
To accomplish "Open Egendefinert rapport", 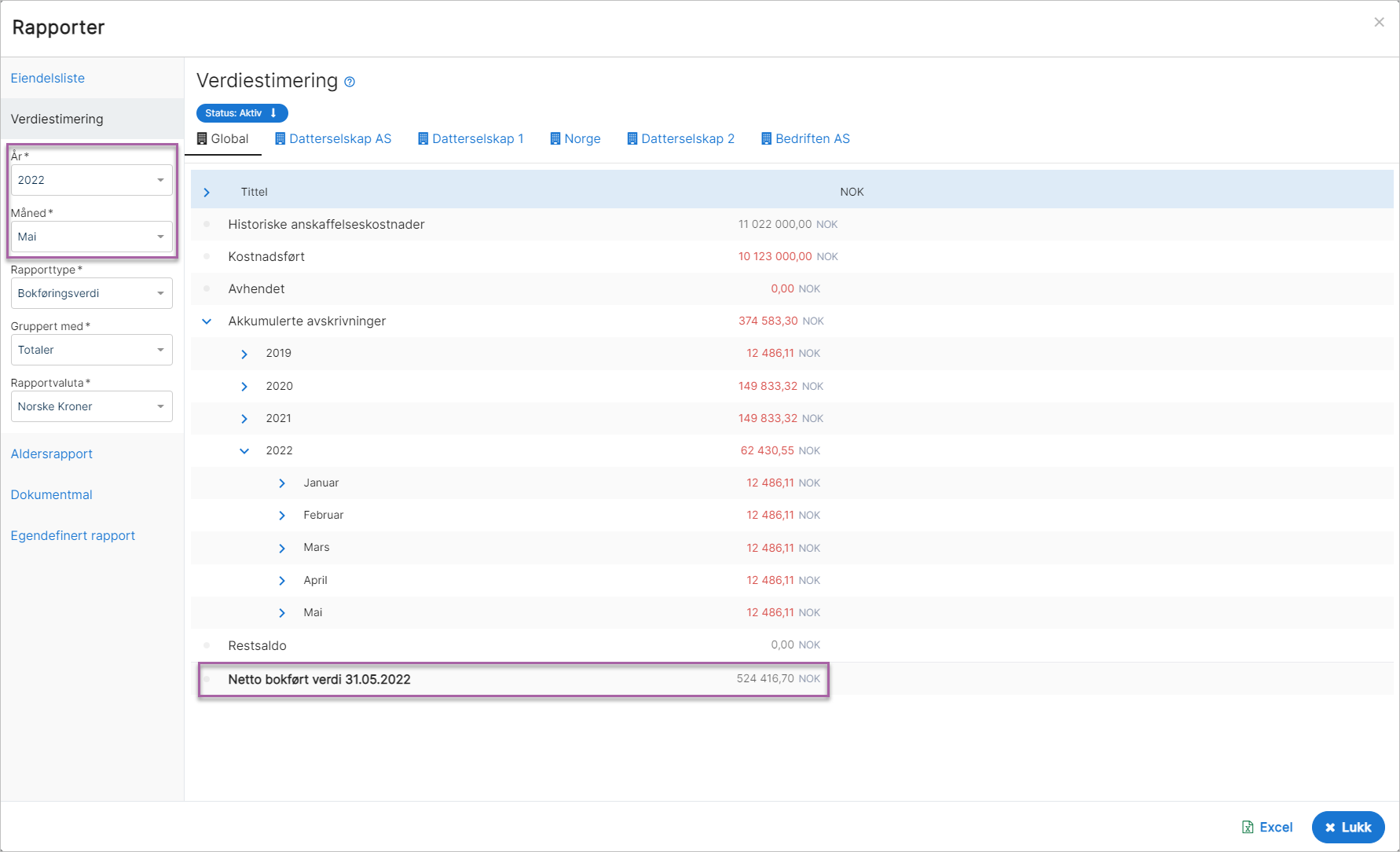I will 73,535.
